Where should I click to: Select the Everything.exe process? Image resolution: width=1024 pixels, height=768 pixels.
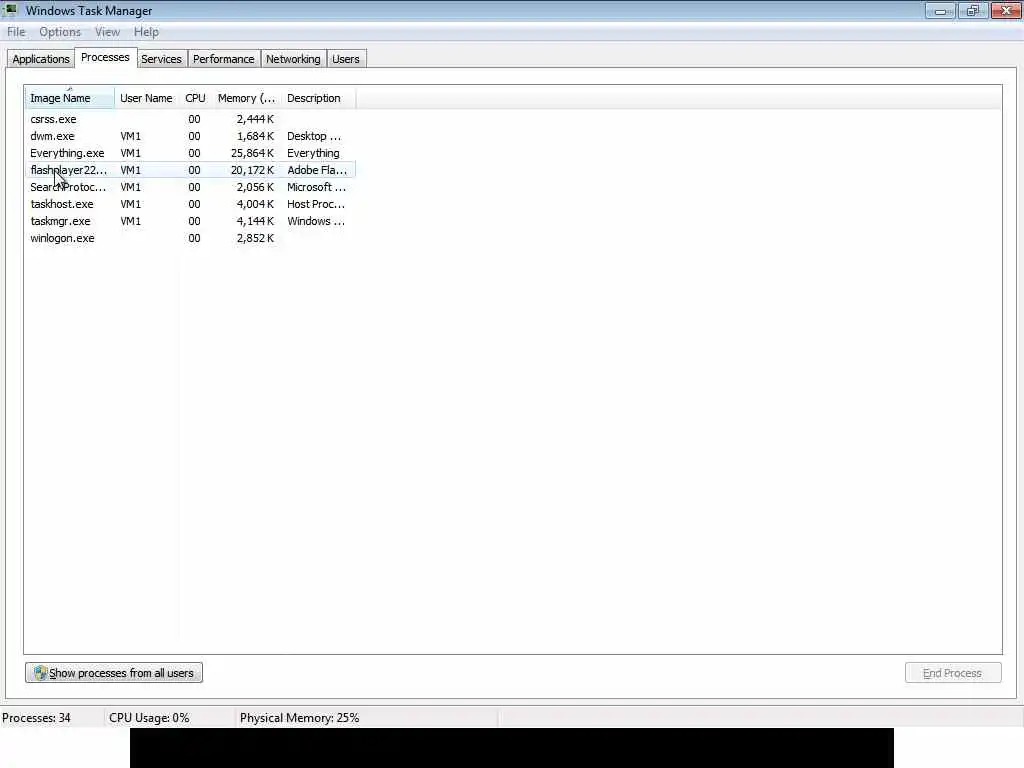pyautogui.click(x=190, y=153)
